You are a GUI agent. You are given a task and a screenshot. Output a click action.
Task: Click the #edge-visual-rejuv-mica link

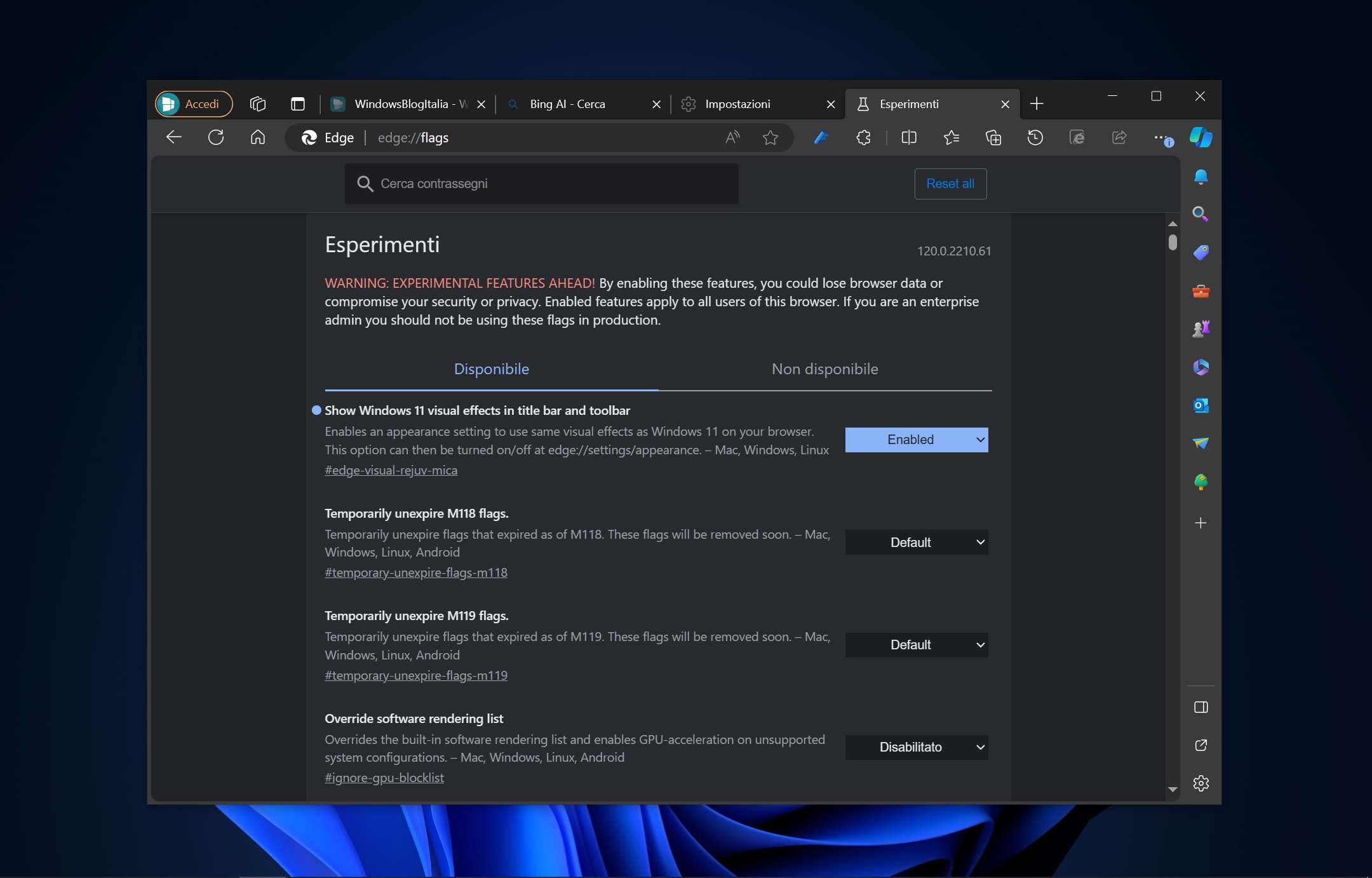[391, 470]
